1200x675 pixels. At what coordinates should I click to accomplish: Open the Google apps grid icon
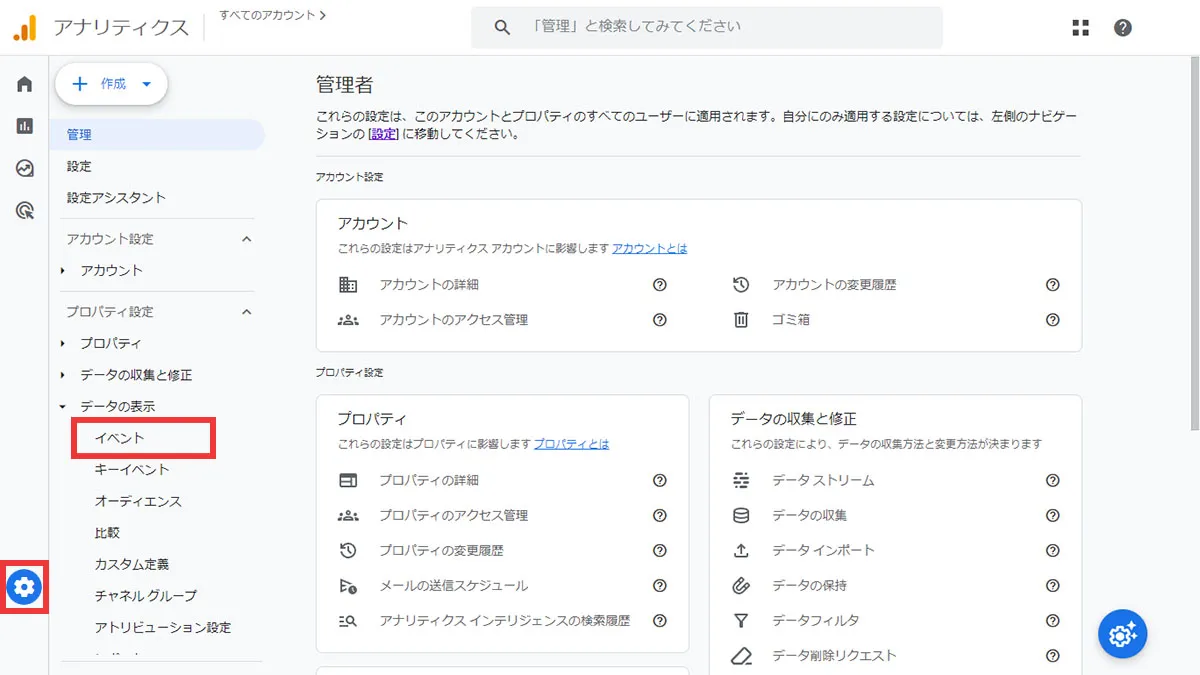(1080, 27)
